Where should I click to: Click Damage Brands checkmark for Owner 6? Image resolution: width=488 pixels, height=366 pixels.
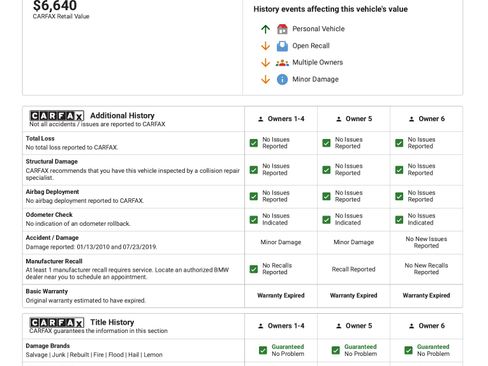[408, 350]
